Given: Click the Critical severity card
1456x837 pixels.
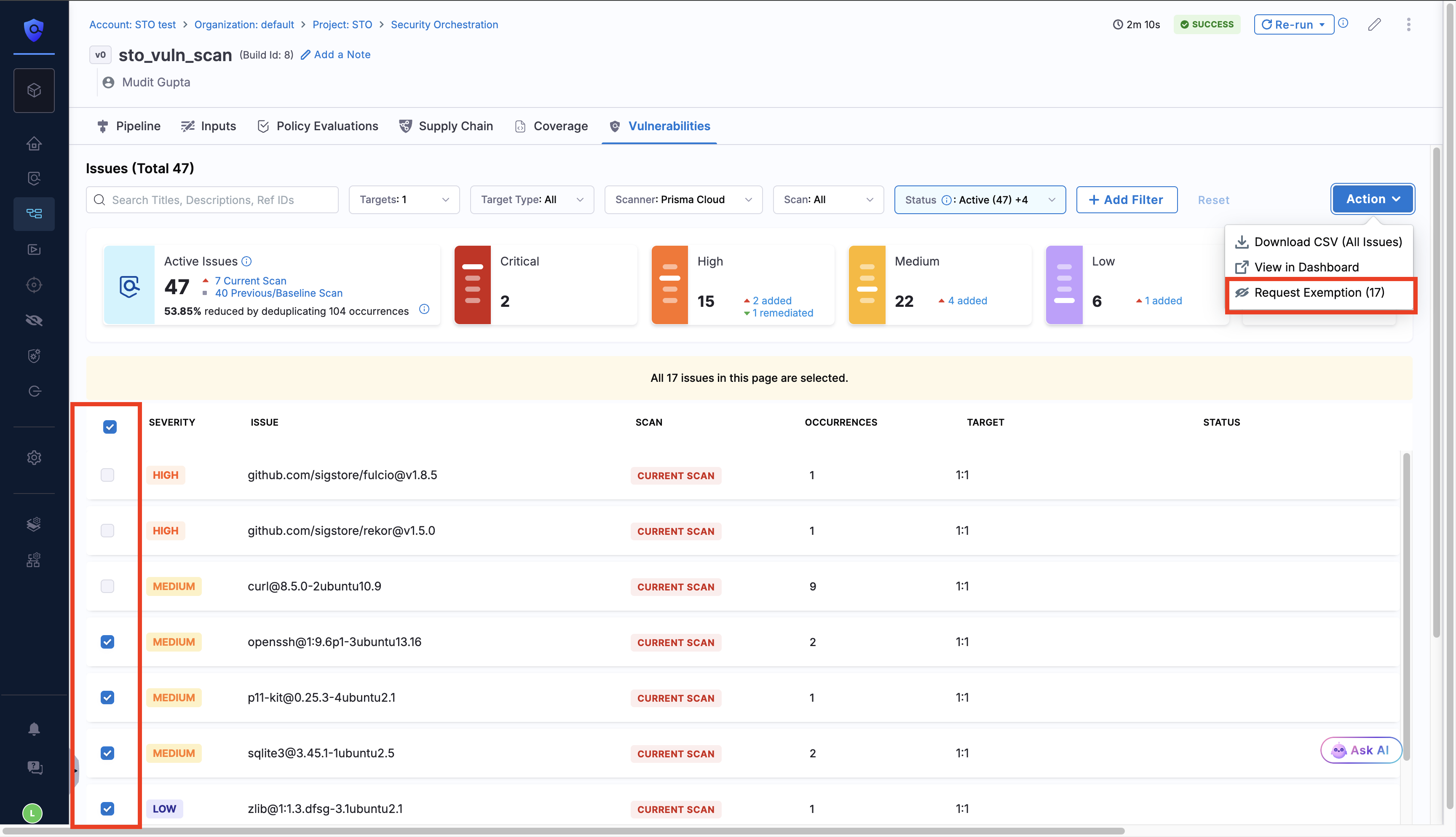Looking at the screenshot, I should (x=545, y=285).
